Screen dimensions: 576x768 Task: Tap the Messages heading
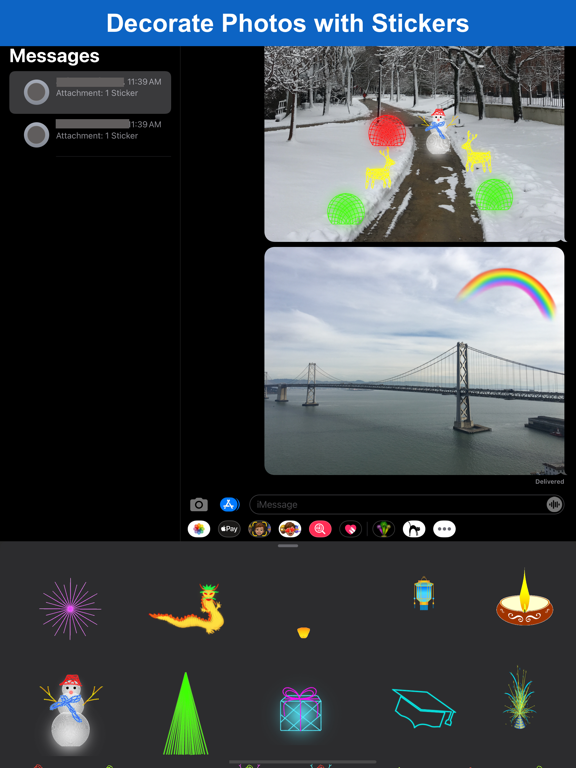pos(54,56)
